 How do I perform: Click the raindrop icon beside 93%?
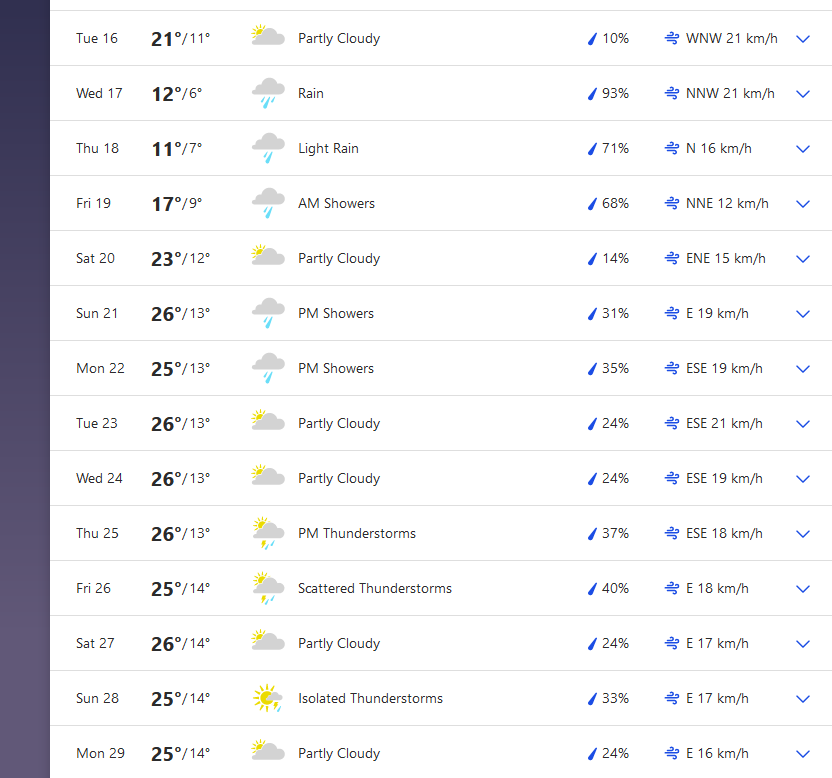(592, 94)
